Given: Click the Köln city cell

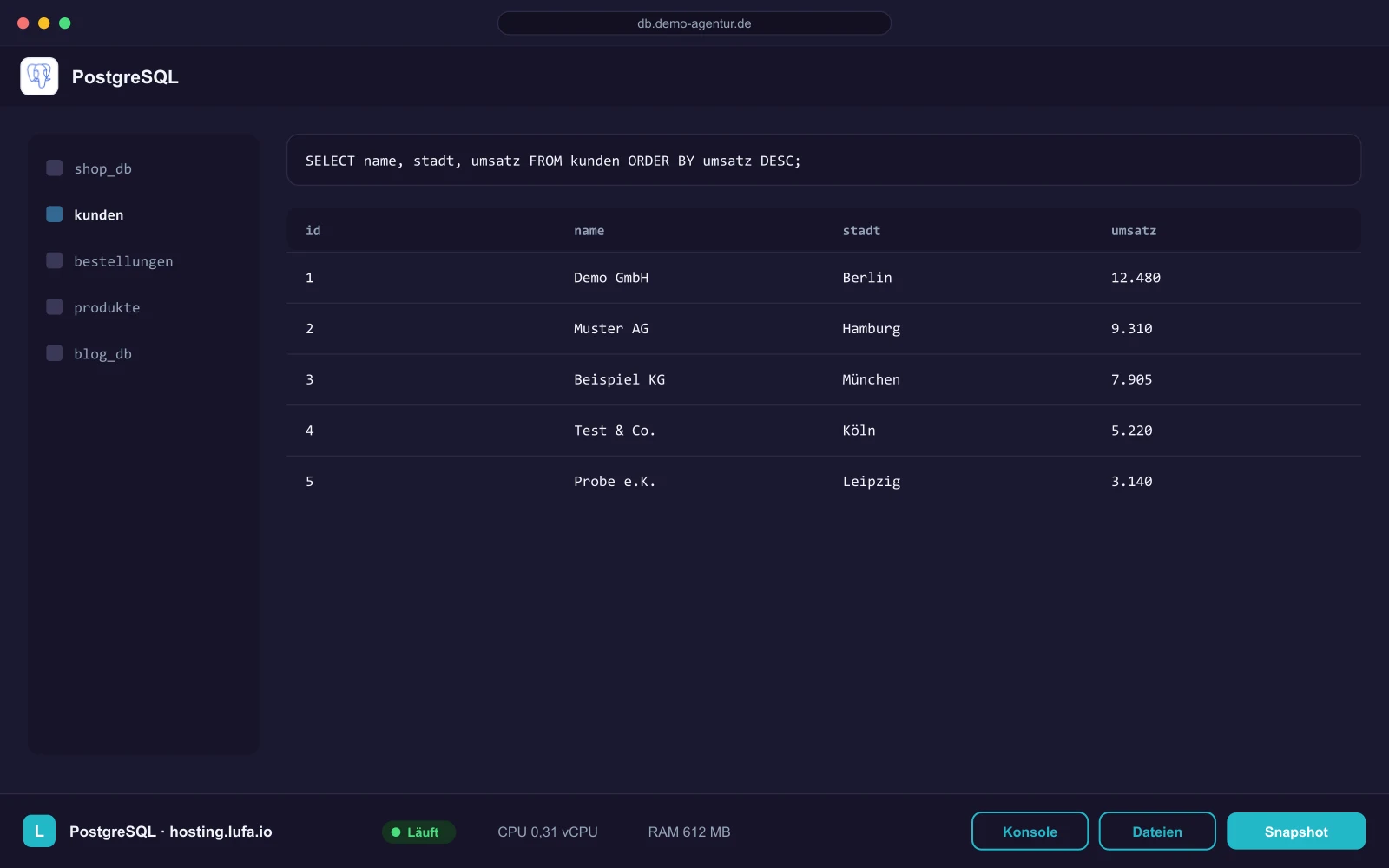Looking at the screenshot, I should coord(859,431).
